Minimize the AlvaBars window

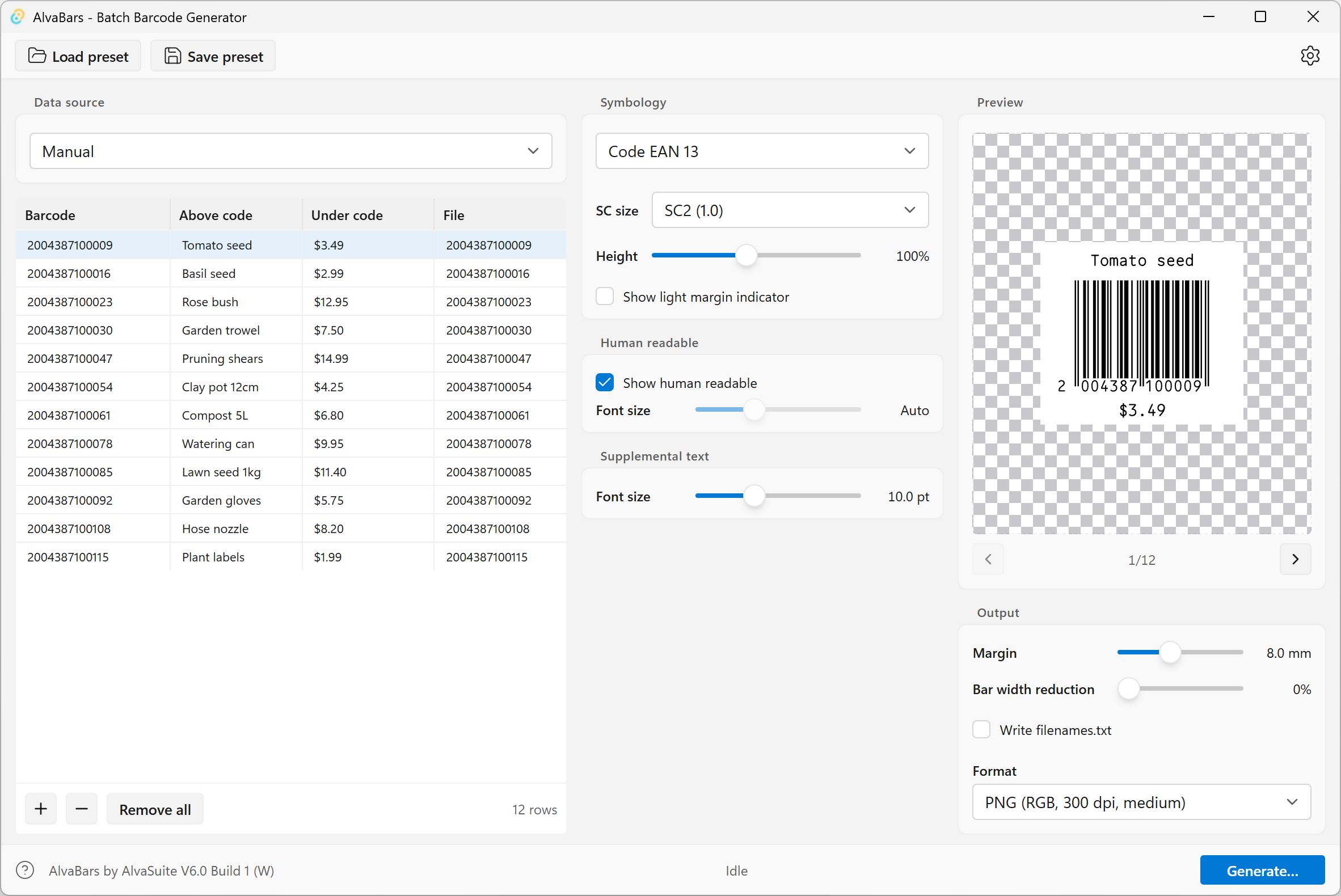tap(1208, 16)
